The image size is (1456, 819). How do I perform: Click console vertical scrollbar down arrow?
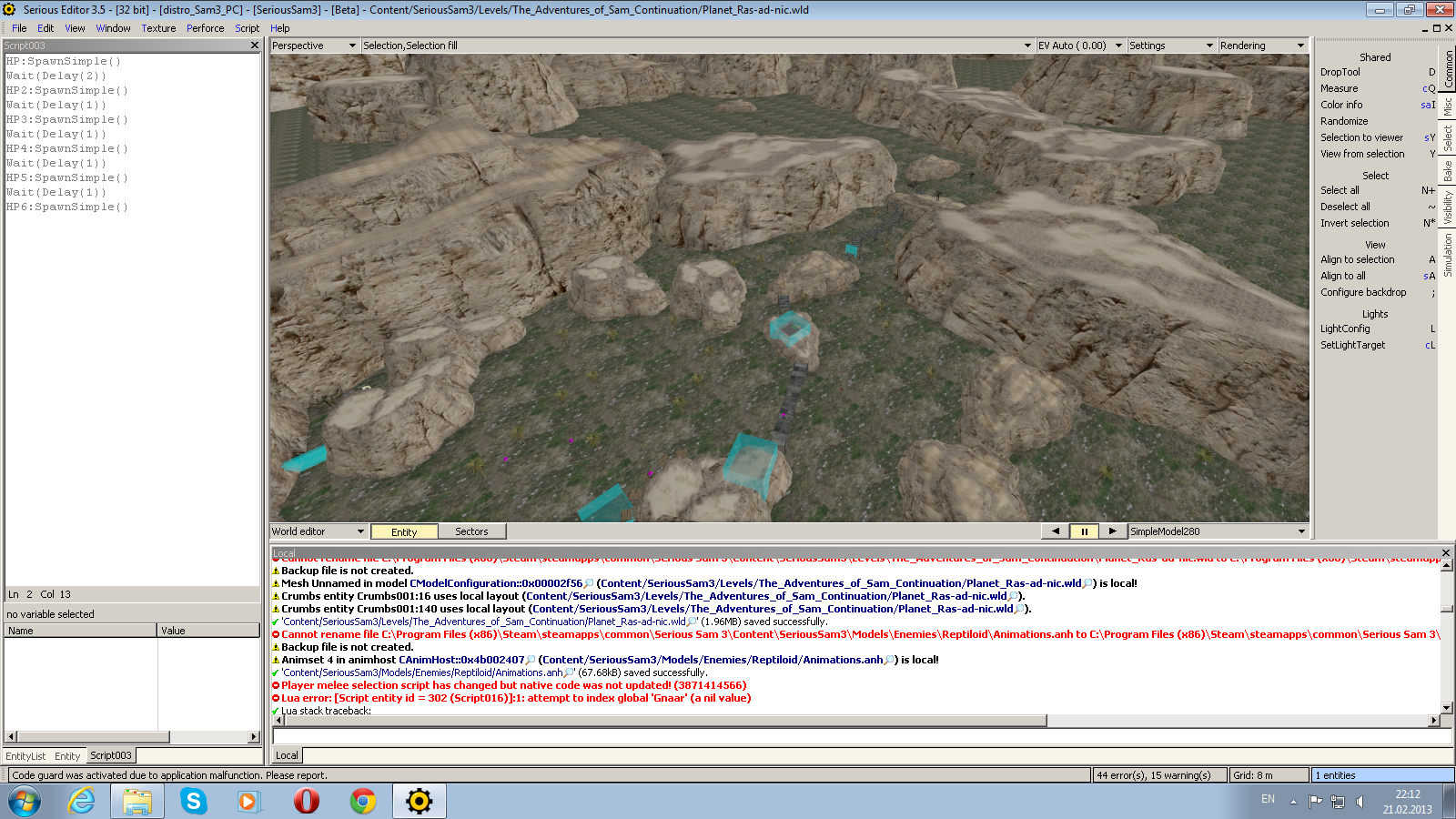tap(1447, 707)
